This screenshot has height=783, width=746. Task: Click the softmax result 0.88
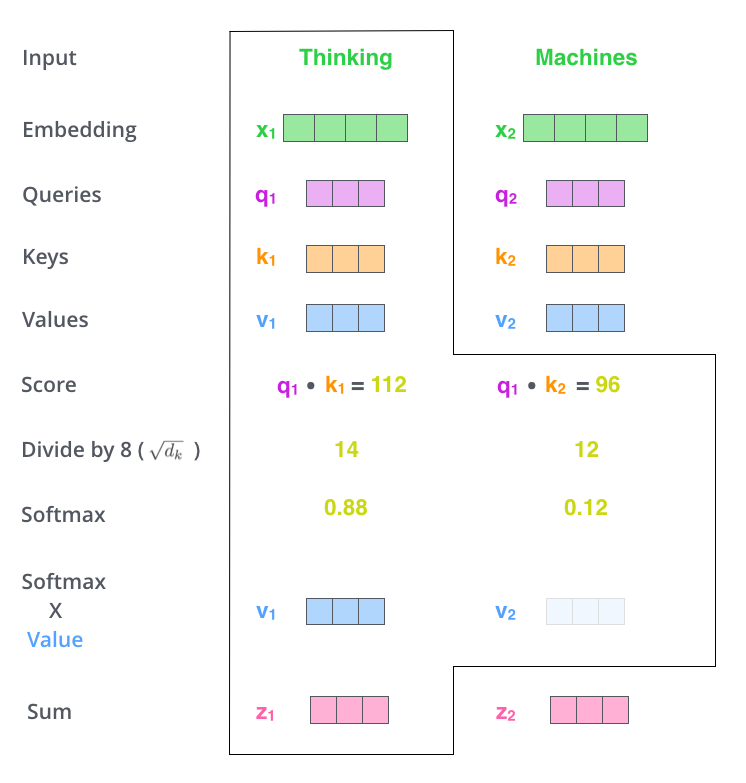point(346,508)
